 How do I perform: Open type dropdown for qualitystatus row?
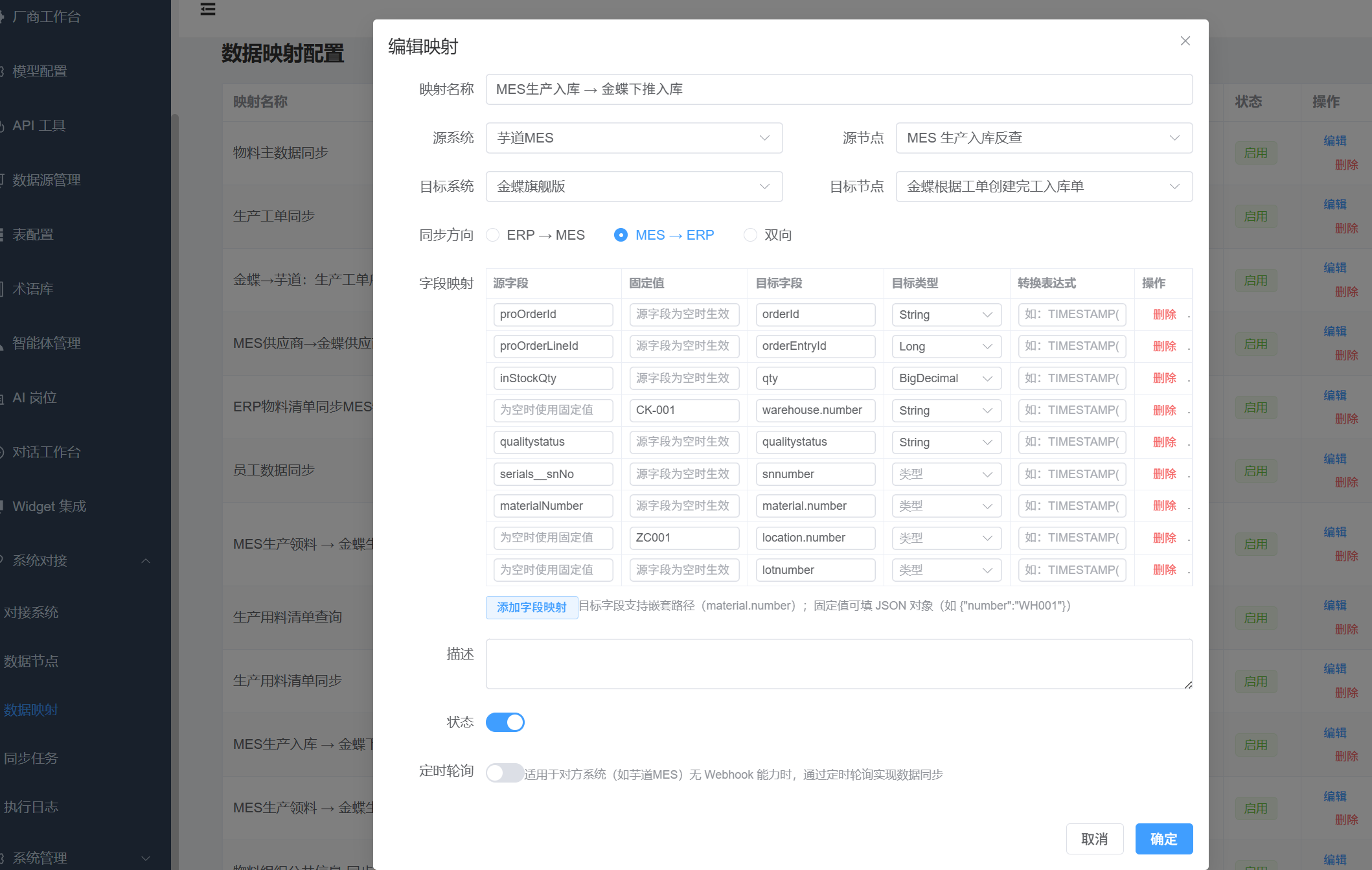point(946,442)
